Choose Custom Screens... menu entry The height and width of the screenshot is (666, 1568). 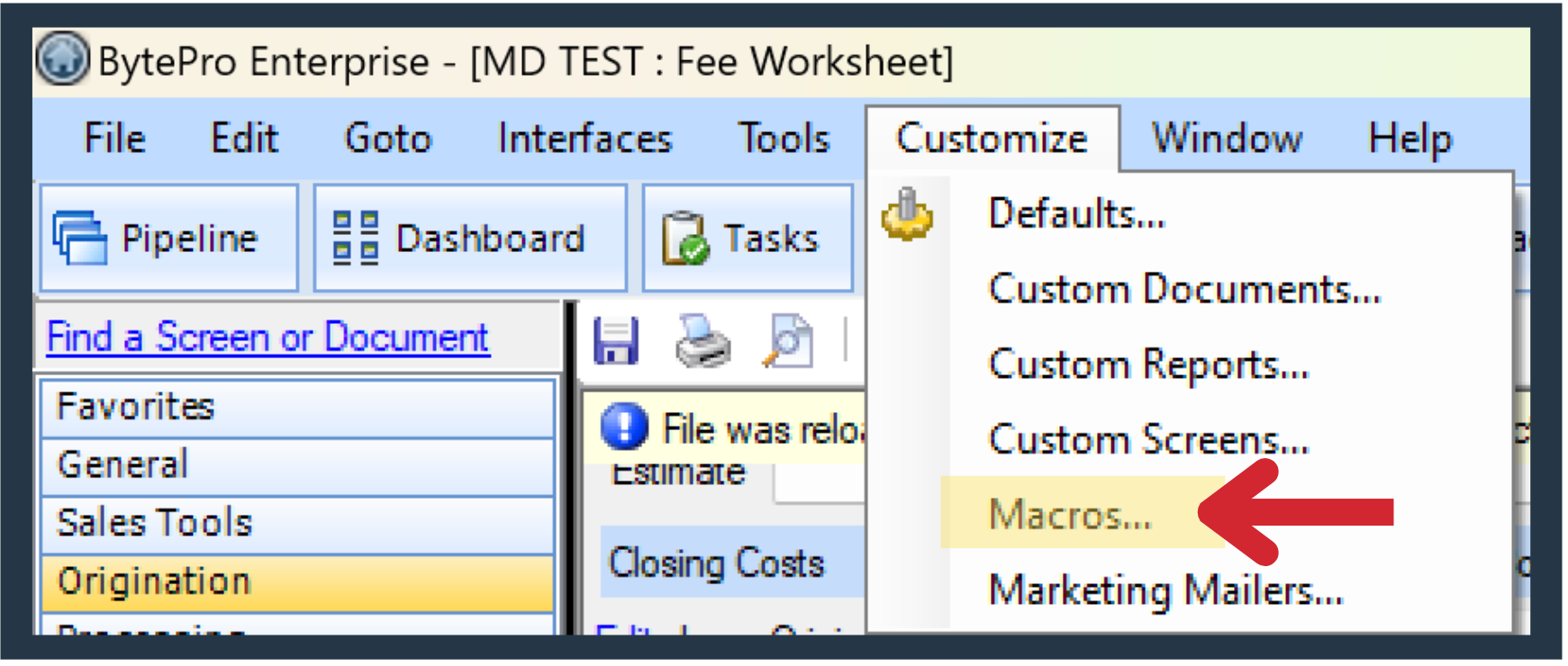[x=1148, y=439]
